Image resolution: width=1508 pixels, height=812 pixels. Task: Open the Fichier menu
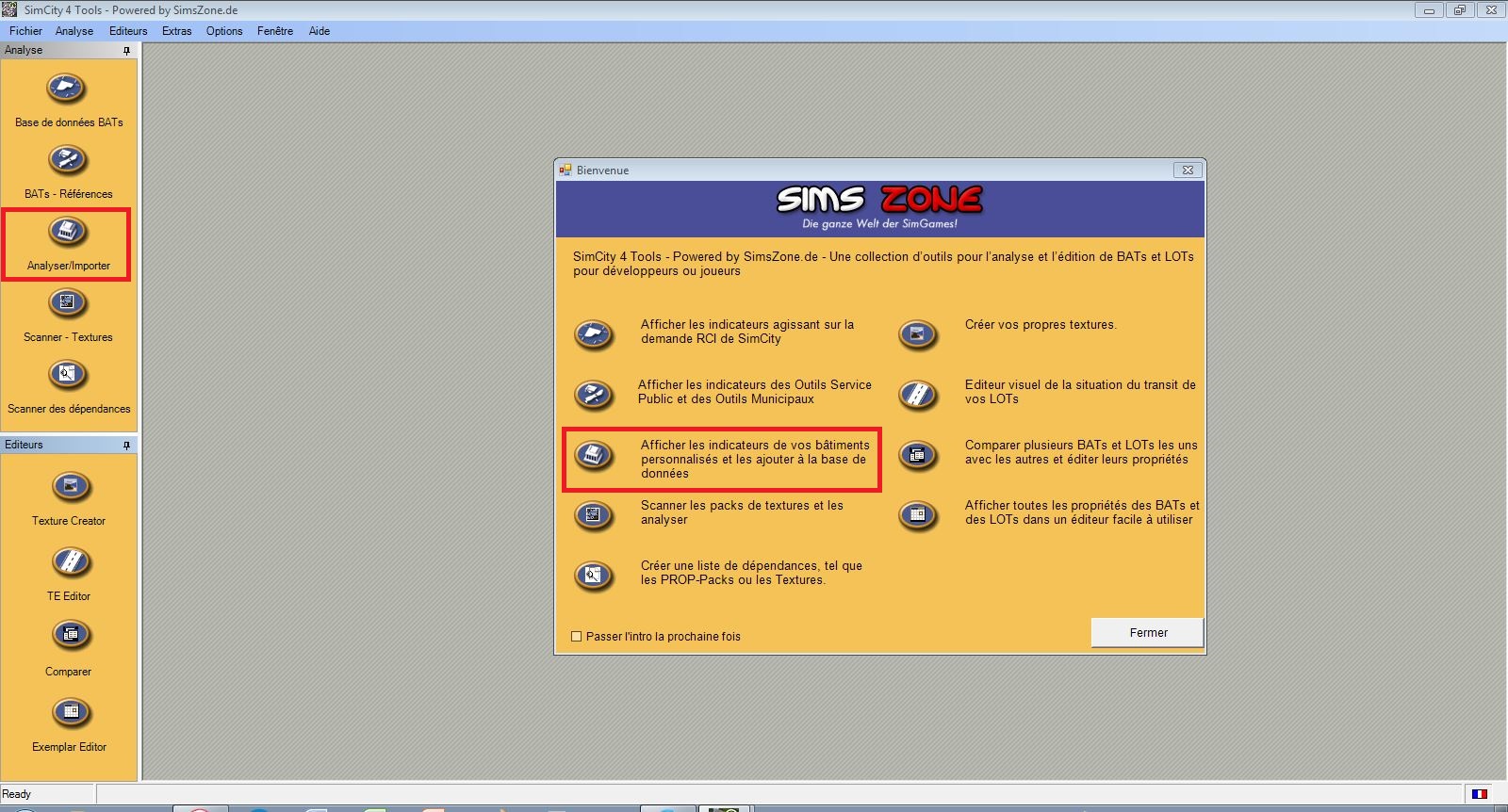click(x=25, y=31)
